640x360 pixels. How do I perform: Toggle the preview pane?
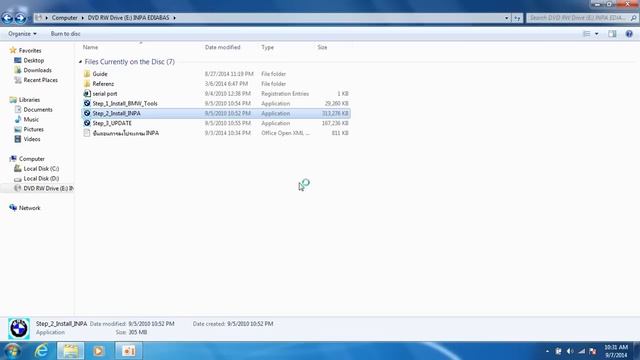coord(612,34)
